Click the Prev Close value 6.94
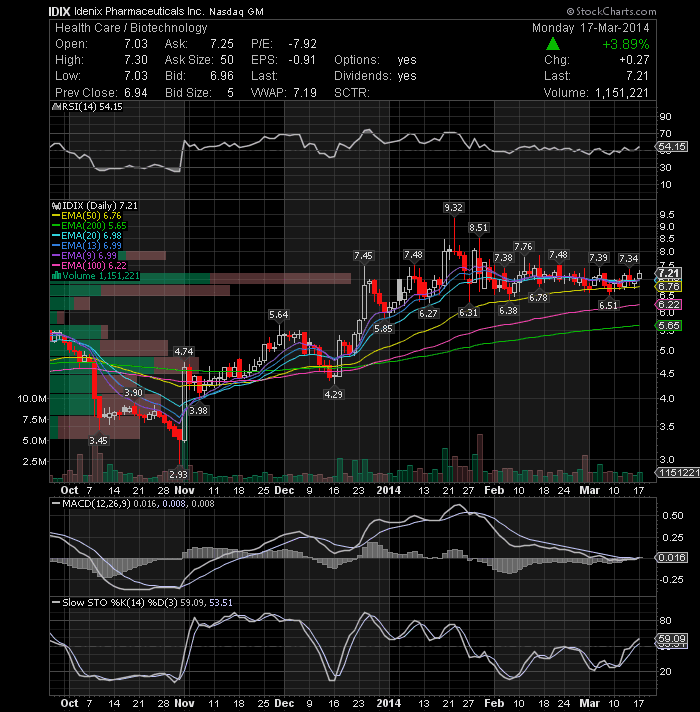This screenshot has height=712, width=700. coord(136,93)
